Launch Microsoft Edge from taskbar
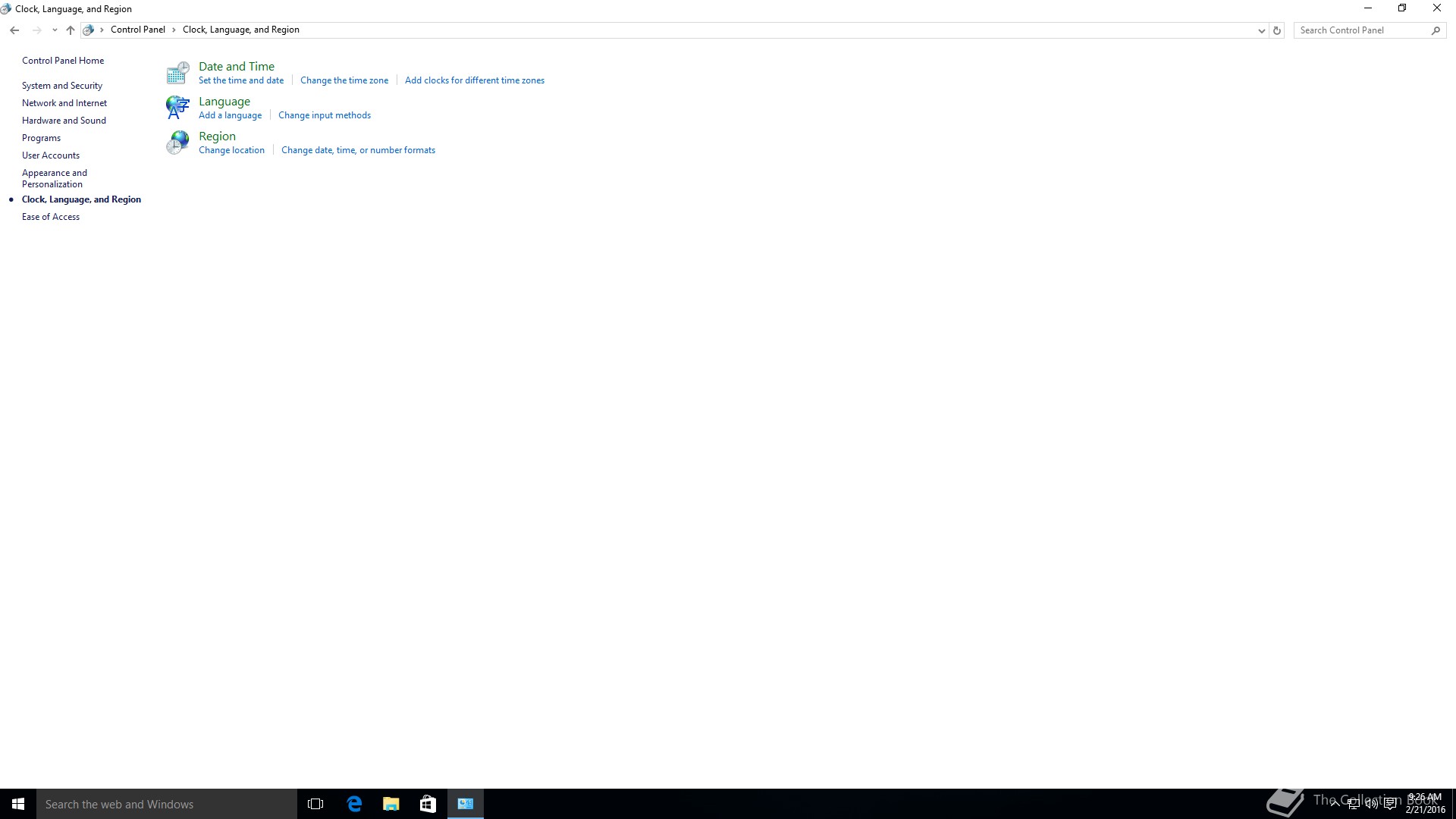The width and height of the screenshot is (1456, 819). (x=354, y=804)
